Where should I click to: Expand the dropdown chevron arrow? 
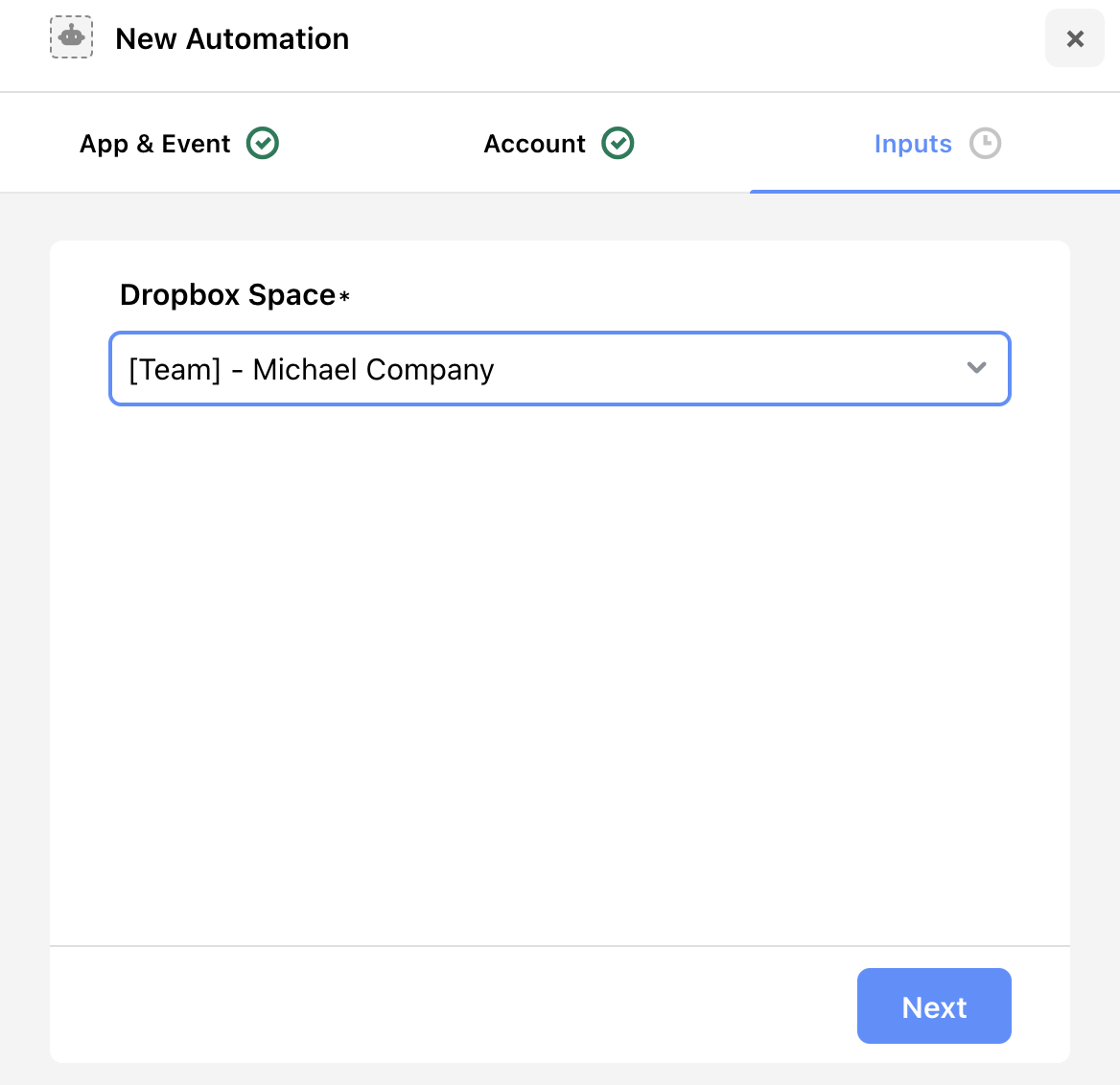tap(976, 368)
